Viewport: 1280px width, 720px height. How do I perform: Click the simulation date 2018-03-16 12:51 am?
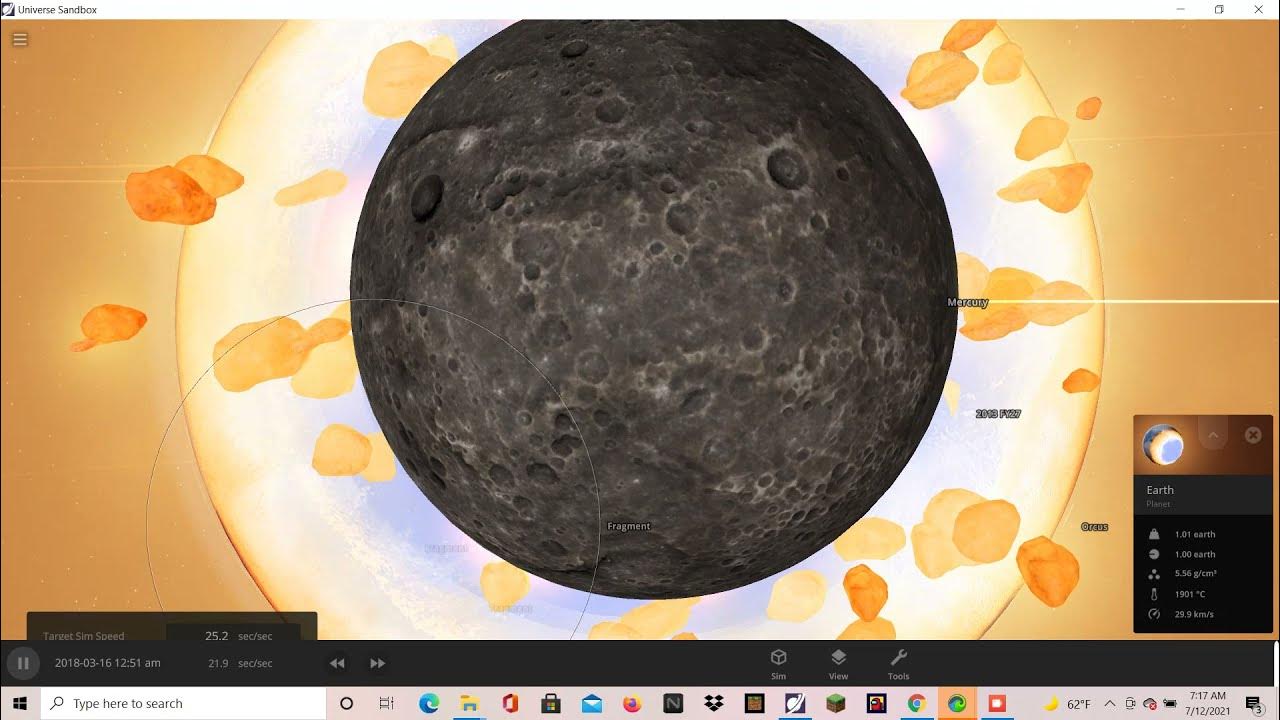[108, 663]
